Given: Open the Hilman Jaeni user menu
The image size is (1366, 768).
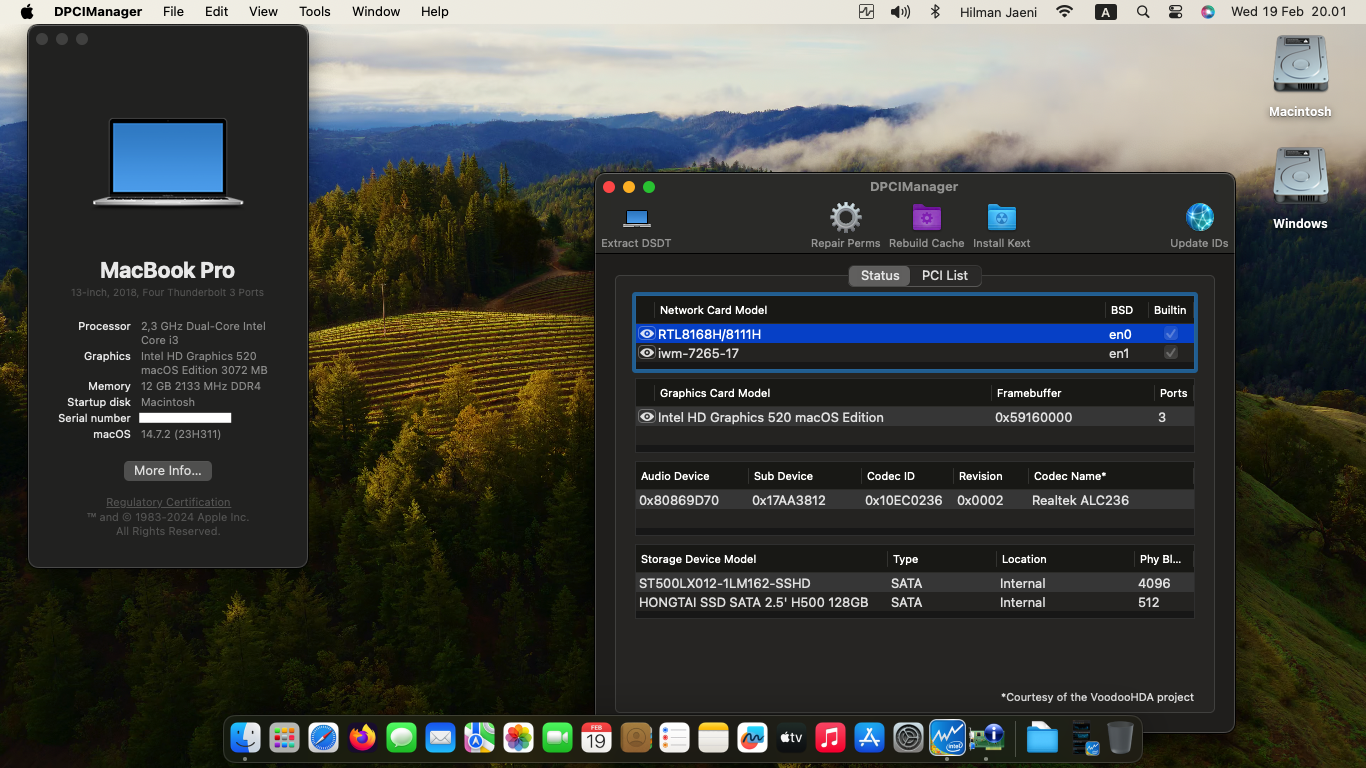Looking at the screenshot, I should [998, 12].
